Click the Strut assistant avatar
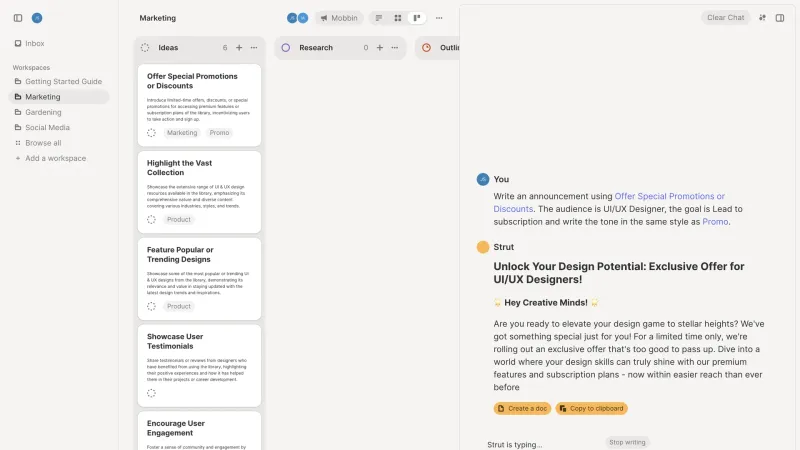Screen dimensions: 800x450 483,247
